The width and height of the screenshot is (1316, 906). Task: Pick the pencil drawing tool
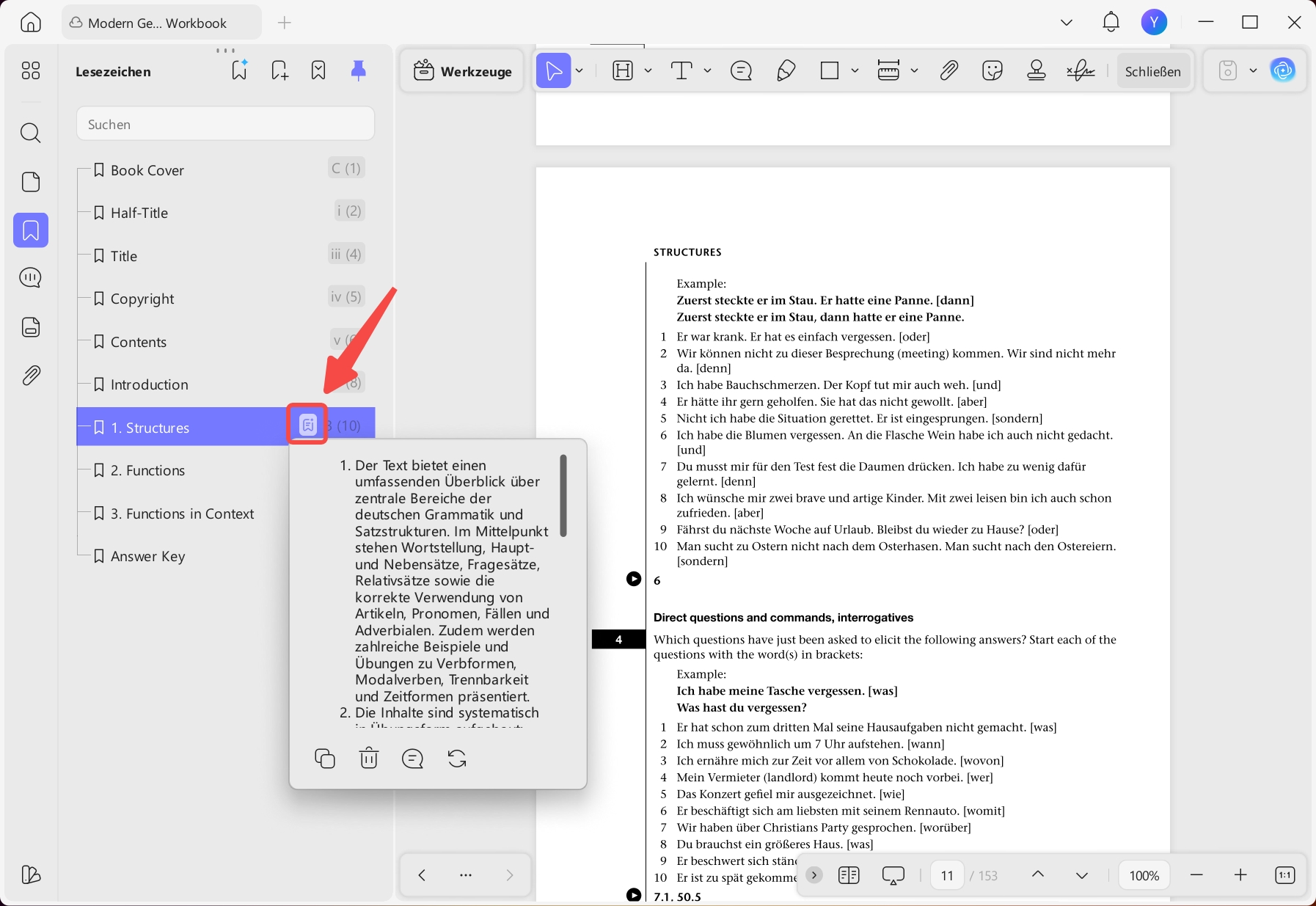[x=786, y=70]
